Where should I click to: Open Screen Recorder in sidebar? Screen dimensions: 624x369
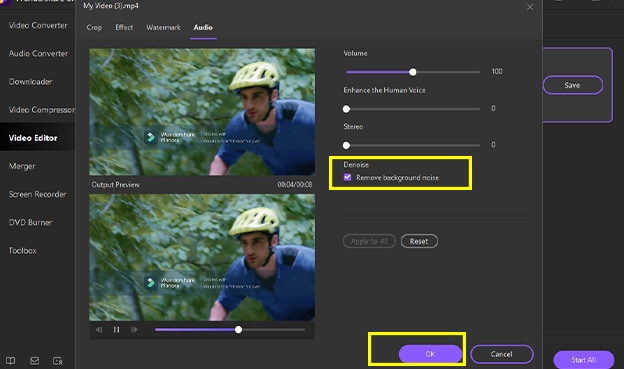38,194
